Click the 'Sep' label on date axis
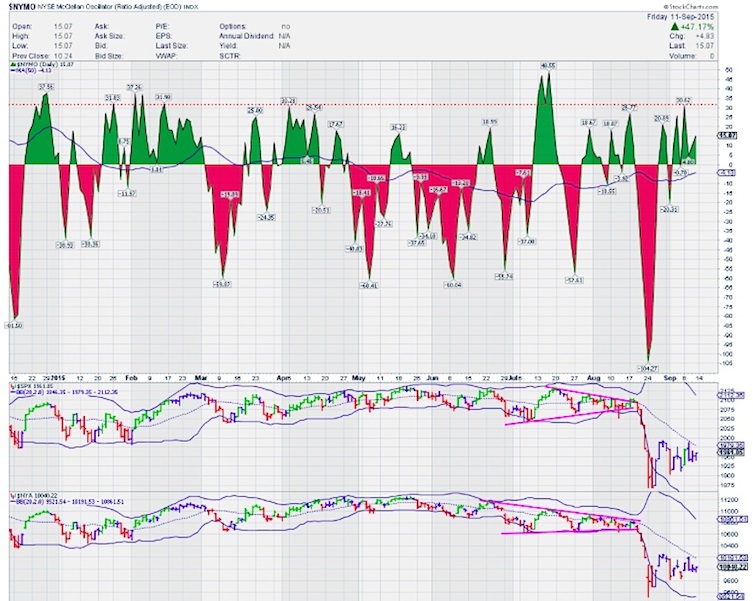The image size is (753, 601). [670, 378]
